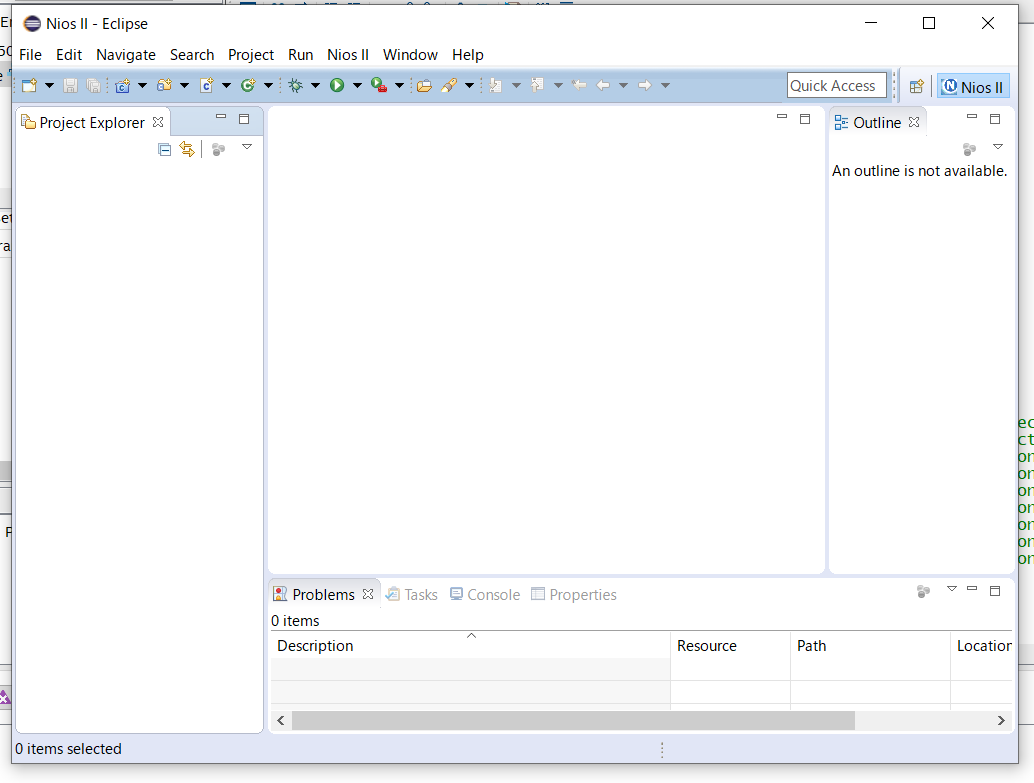Open the Edit menu
Screen dimensions: 1034x783
point(69,55)
